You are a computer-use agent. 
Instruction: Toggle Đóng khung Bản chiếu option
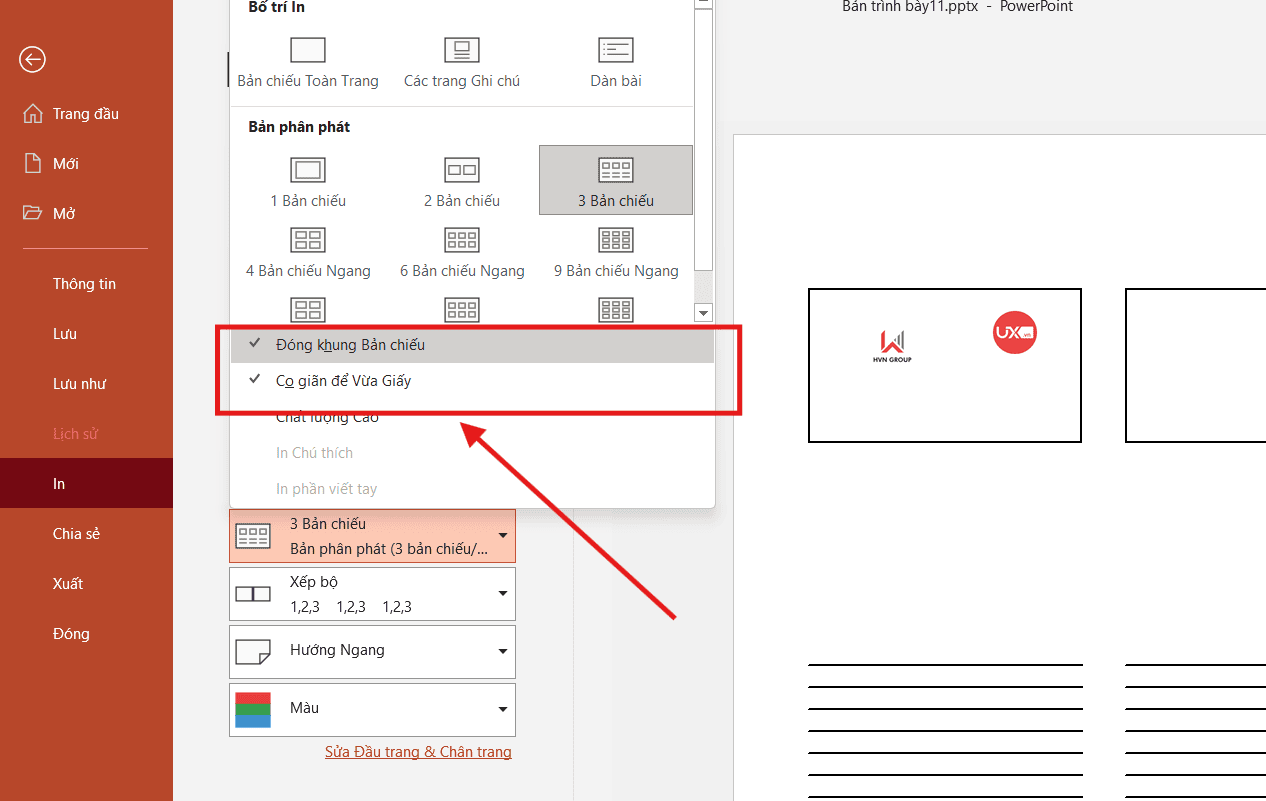pyautogui.click(x=350, y=345)
